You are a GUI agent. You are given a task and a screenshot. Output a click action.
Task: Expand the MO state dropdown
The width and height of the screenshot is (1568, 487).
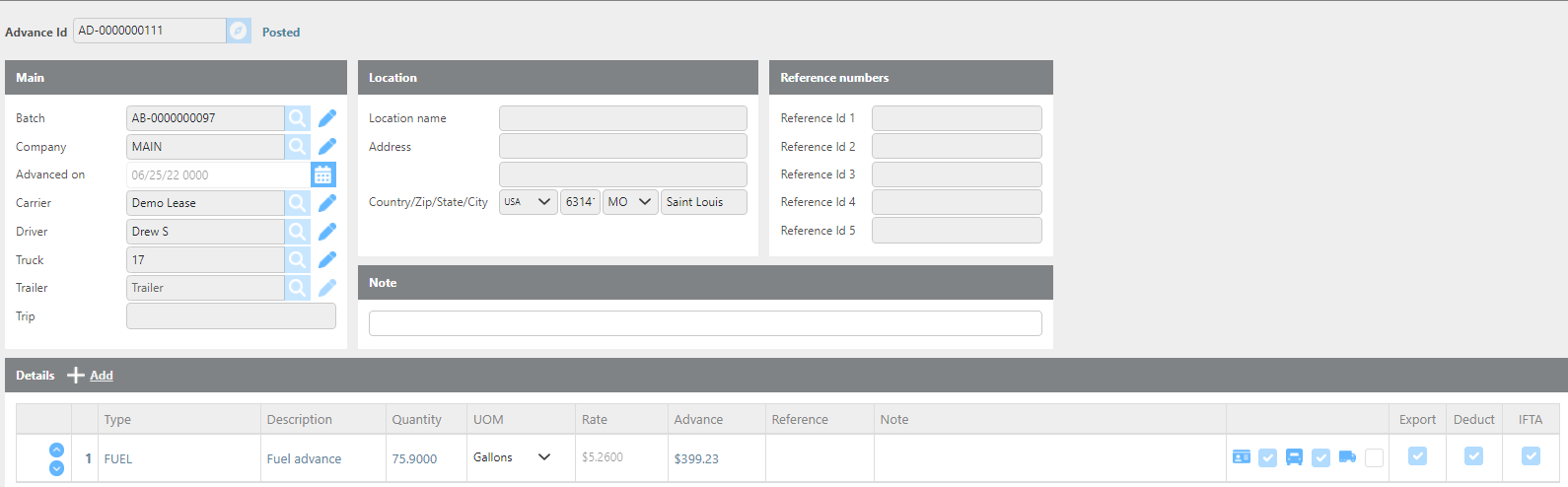click(630, 202)
